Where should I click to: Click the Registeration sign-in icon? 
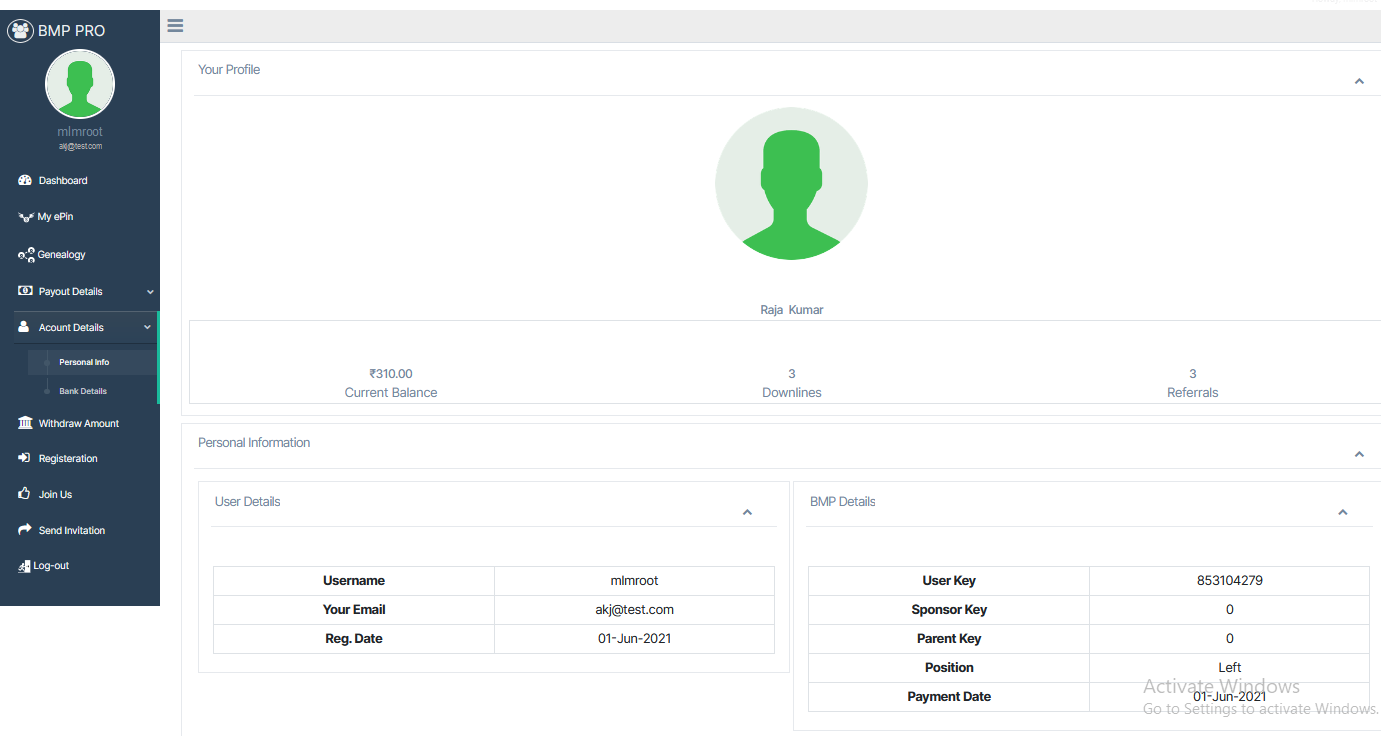[x=25, y=458]
